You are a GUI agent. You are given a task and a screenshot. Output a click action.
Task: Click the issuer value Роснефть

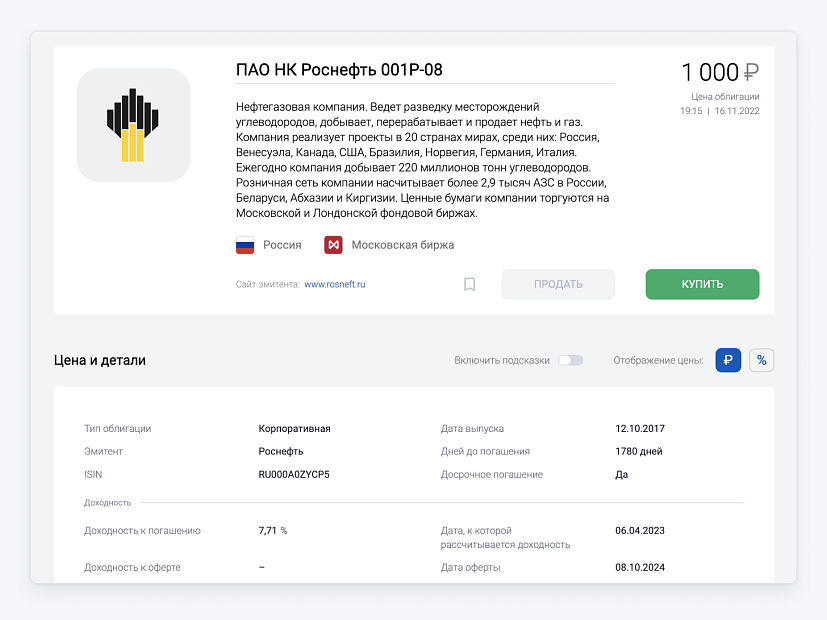pyautogui.click(x=281, y=451)
